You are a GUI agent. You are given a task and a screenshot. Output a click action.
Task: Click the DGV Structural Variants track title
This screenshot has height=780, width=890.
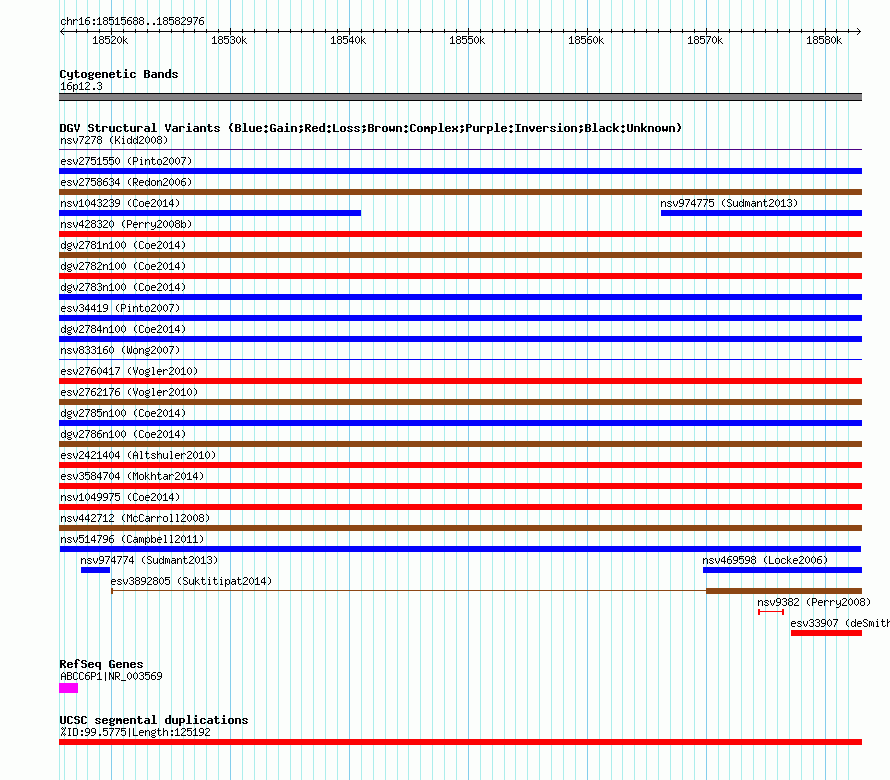[x=371, y=128]
